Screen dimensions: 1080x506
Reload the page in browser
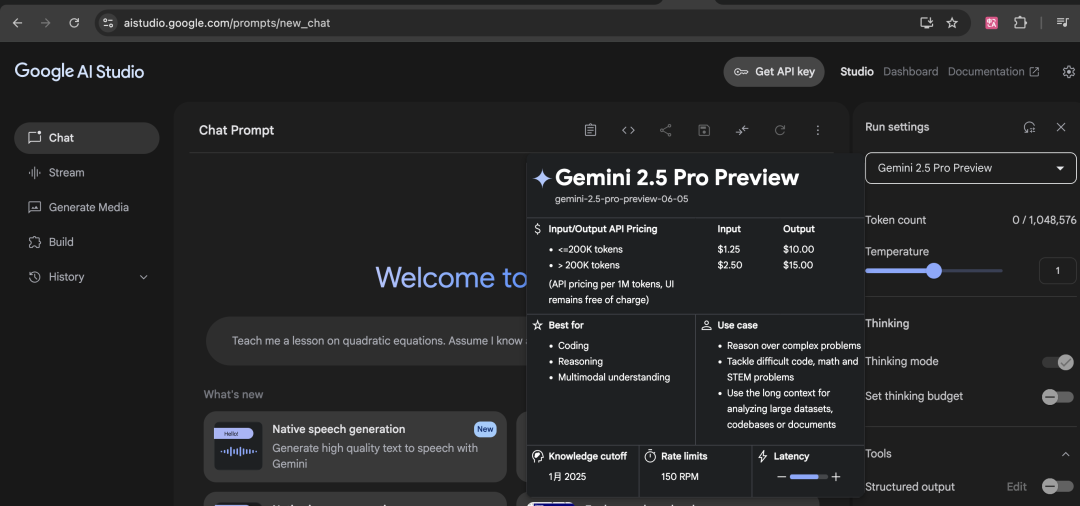coord(74,23)
